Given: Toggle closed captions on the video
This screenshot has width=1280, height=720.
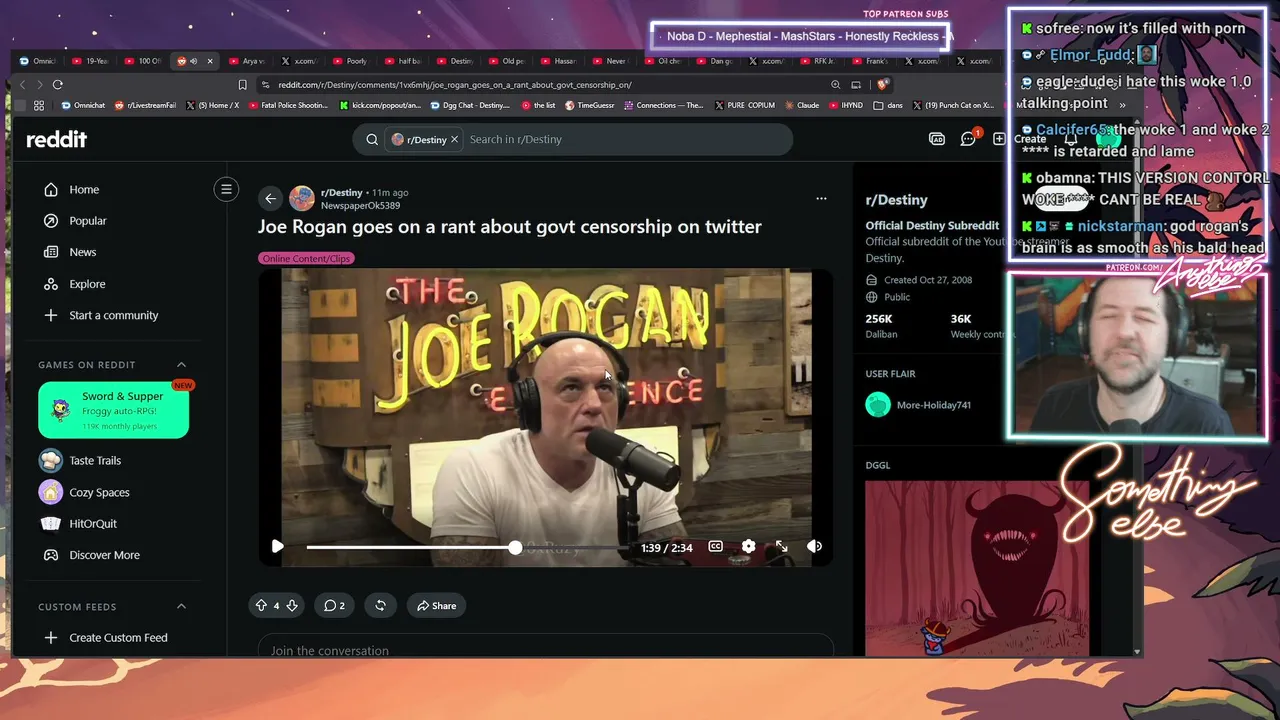Looking at the screenshot, I should [715, 546].
